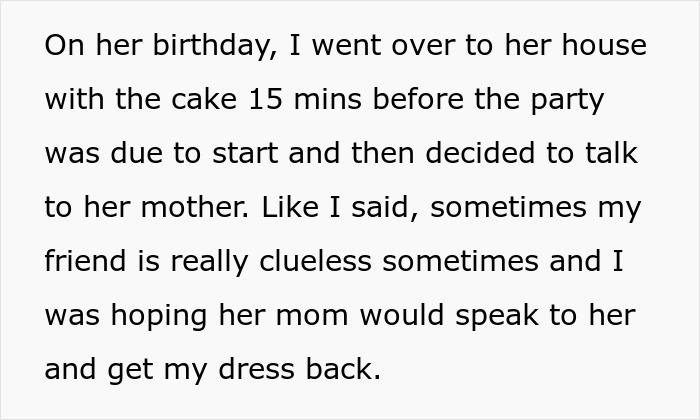Click the text "15 mins"
Screen dimensions: 700x420
(284, 101)
